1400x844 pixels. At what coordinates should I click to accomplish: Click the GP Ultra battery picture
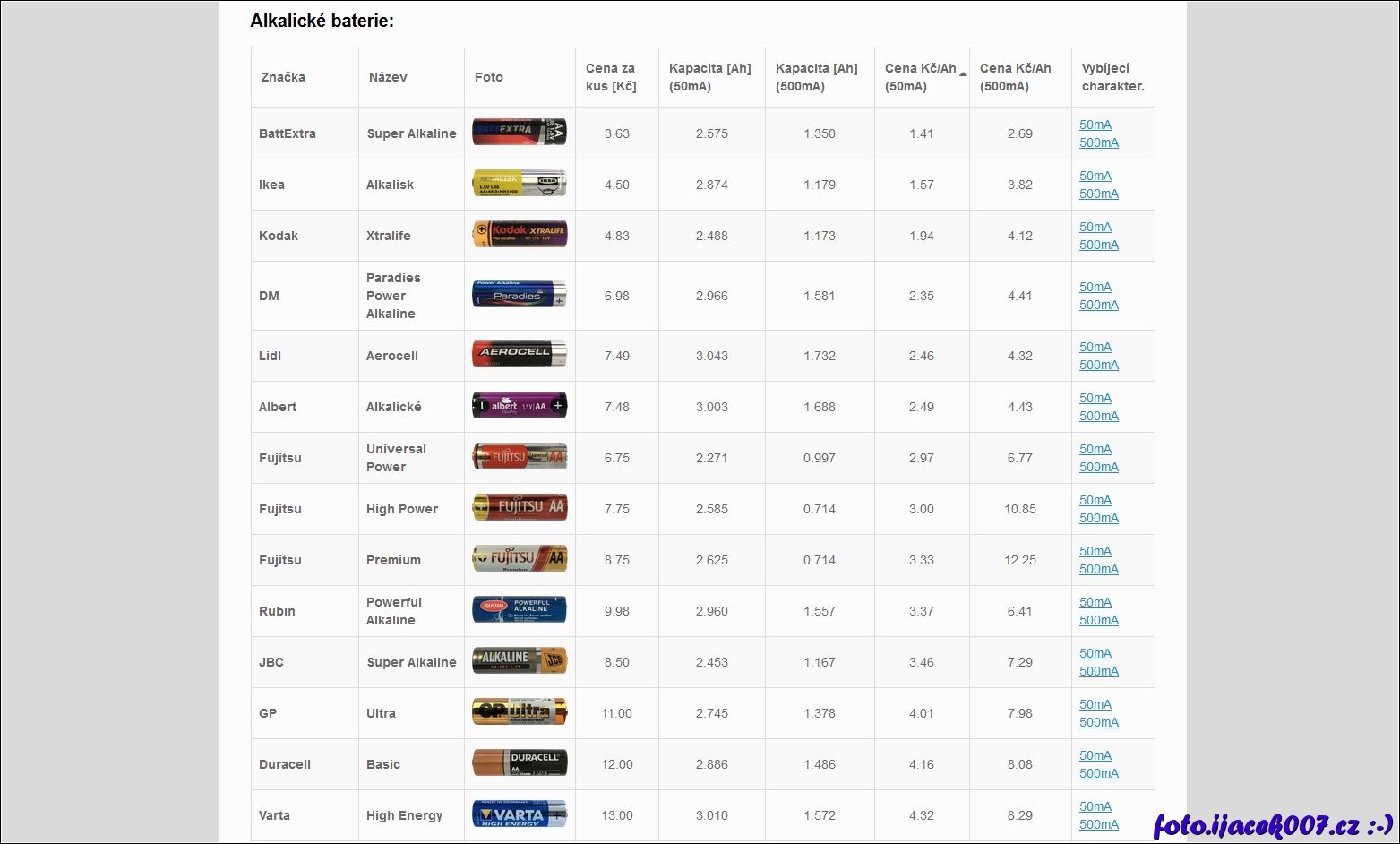(520, 713)
